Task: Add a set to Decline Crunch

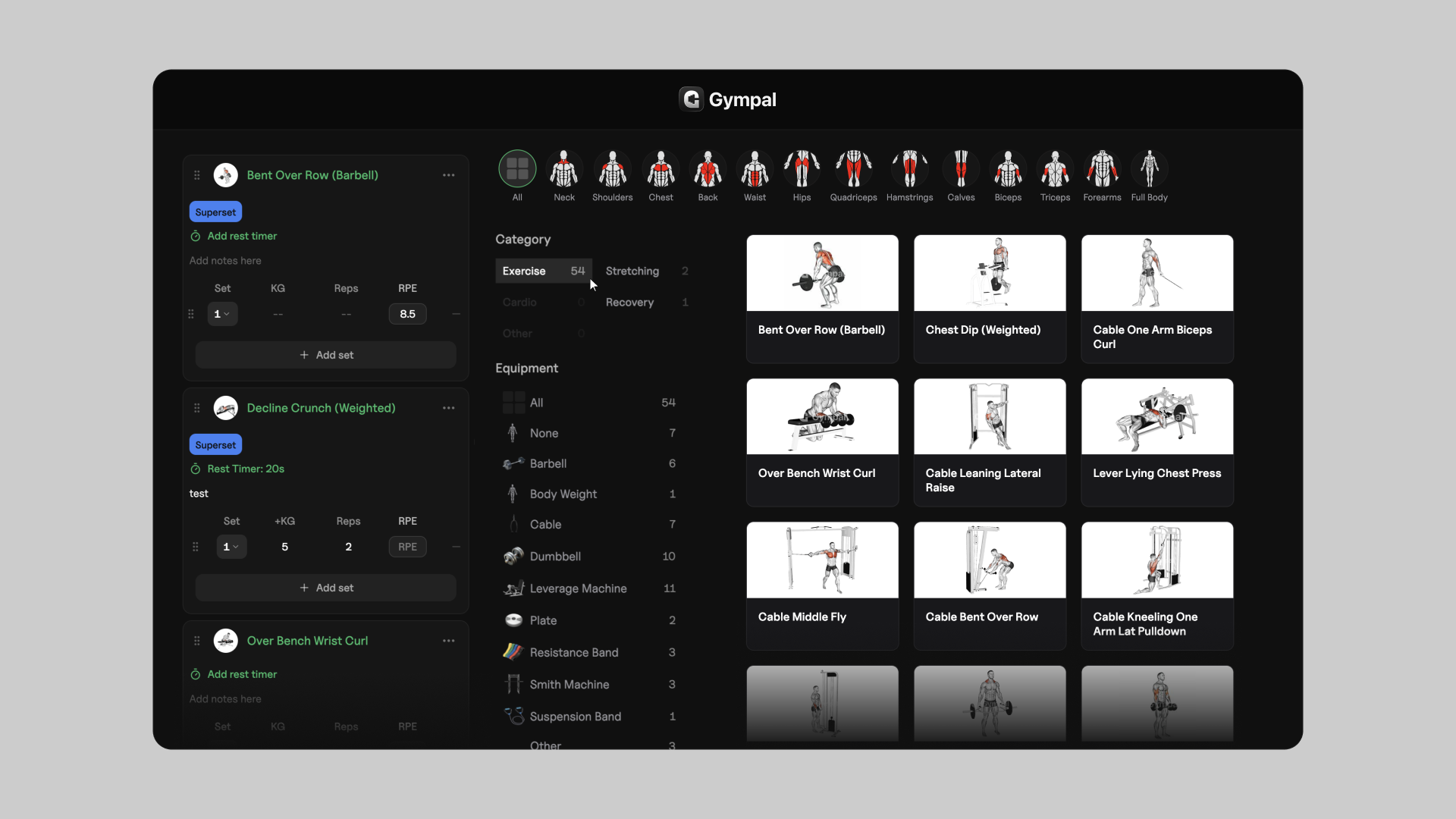Action: click(326, 588)
